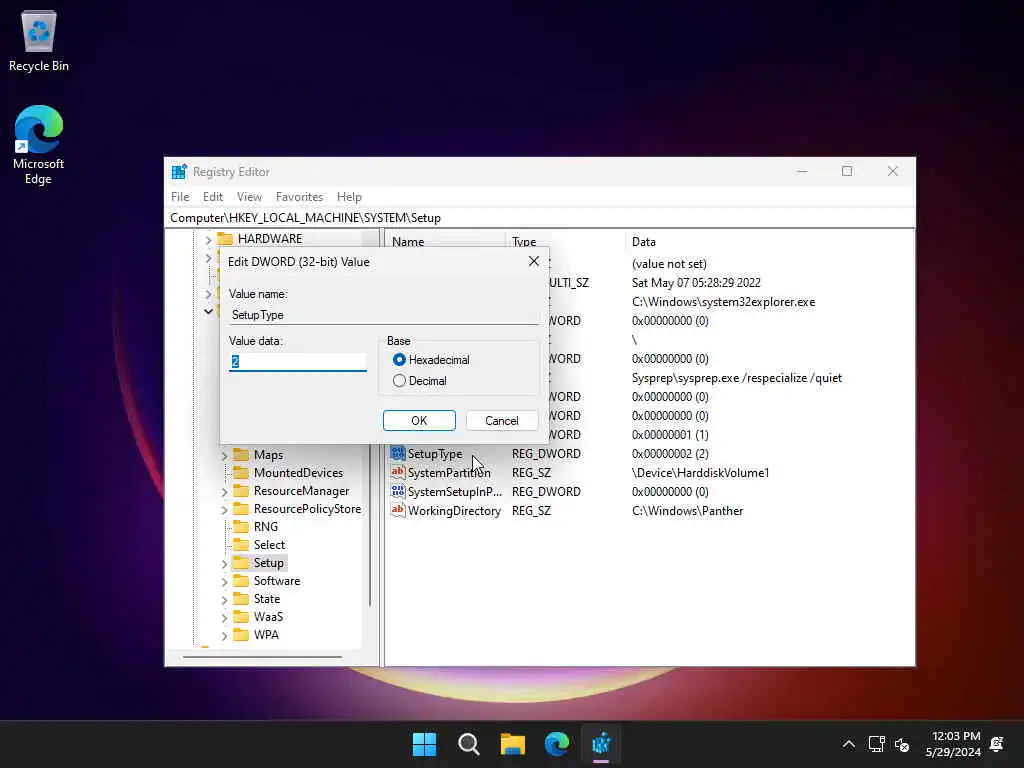Open File Explorer from the taskbar
1024x768 pixels.
coord(513,744)
